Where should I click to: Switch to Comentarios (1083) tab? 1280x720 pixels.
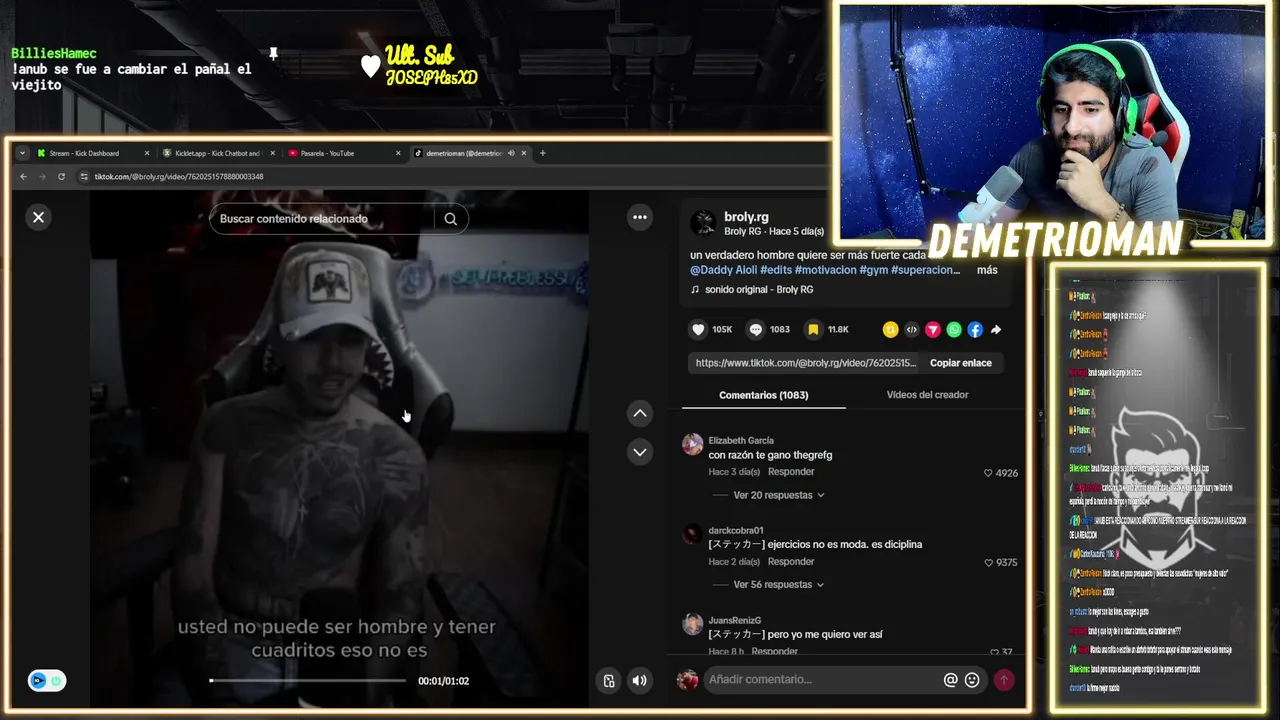pos(763,395)
